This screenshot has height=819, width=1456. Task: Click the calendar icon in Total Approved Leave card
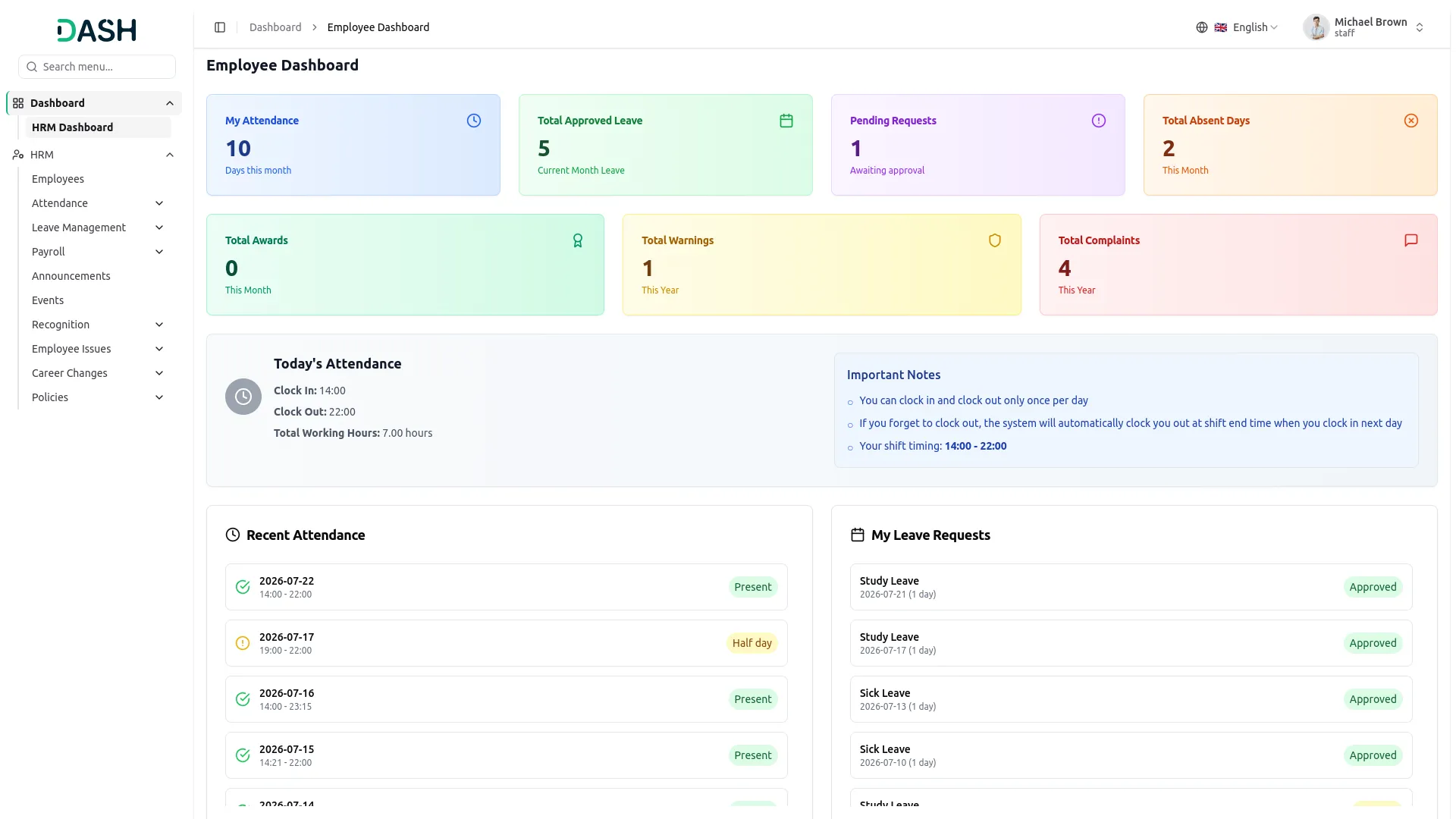tap(786, 121)
